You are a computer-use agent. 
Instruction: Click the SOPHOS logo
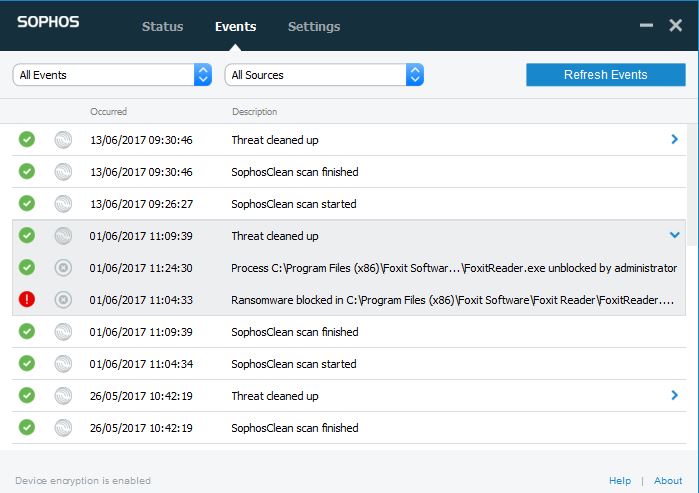(48, 22)
